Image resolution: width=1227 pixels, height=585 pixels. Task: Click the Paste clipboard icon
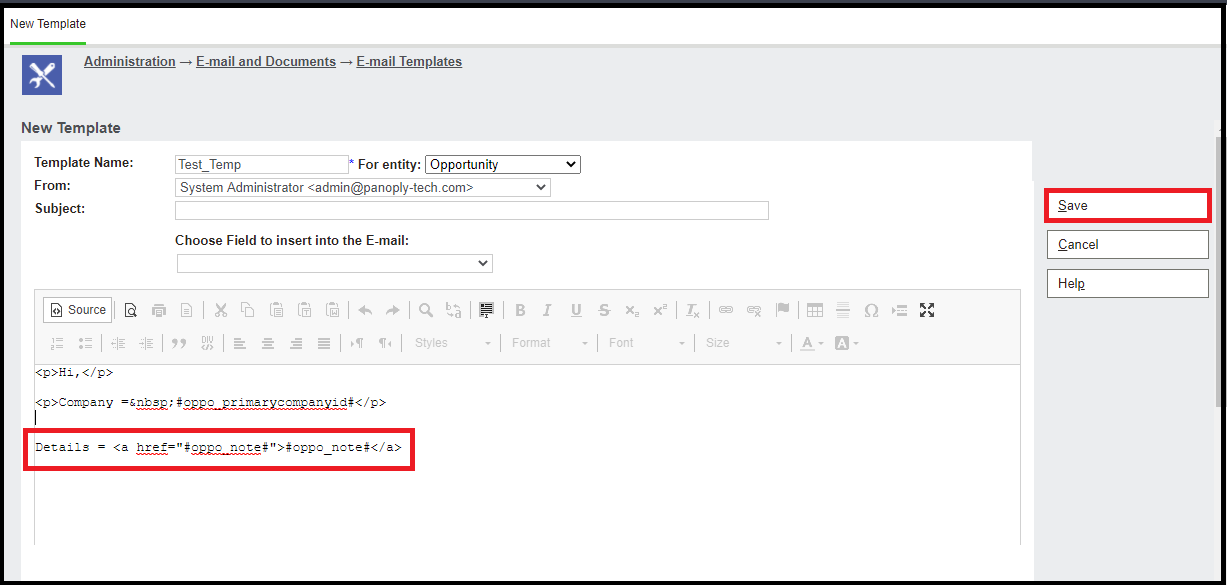[277, 310]
